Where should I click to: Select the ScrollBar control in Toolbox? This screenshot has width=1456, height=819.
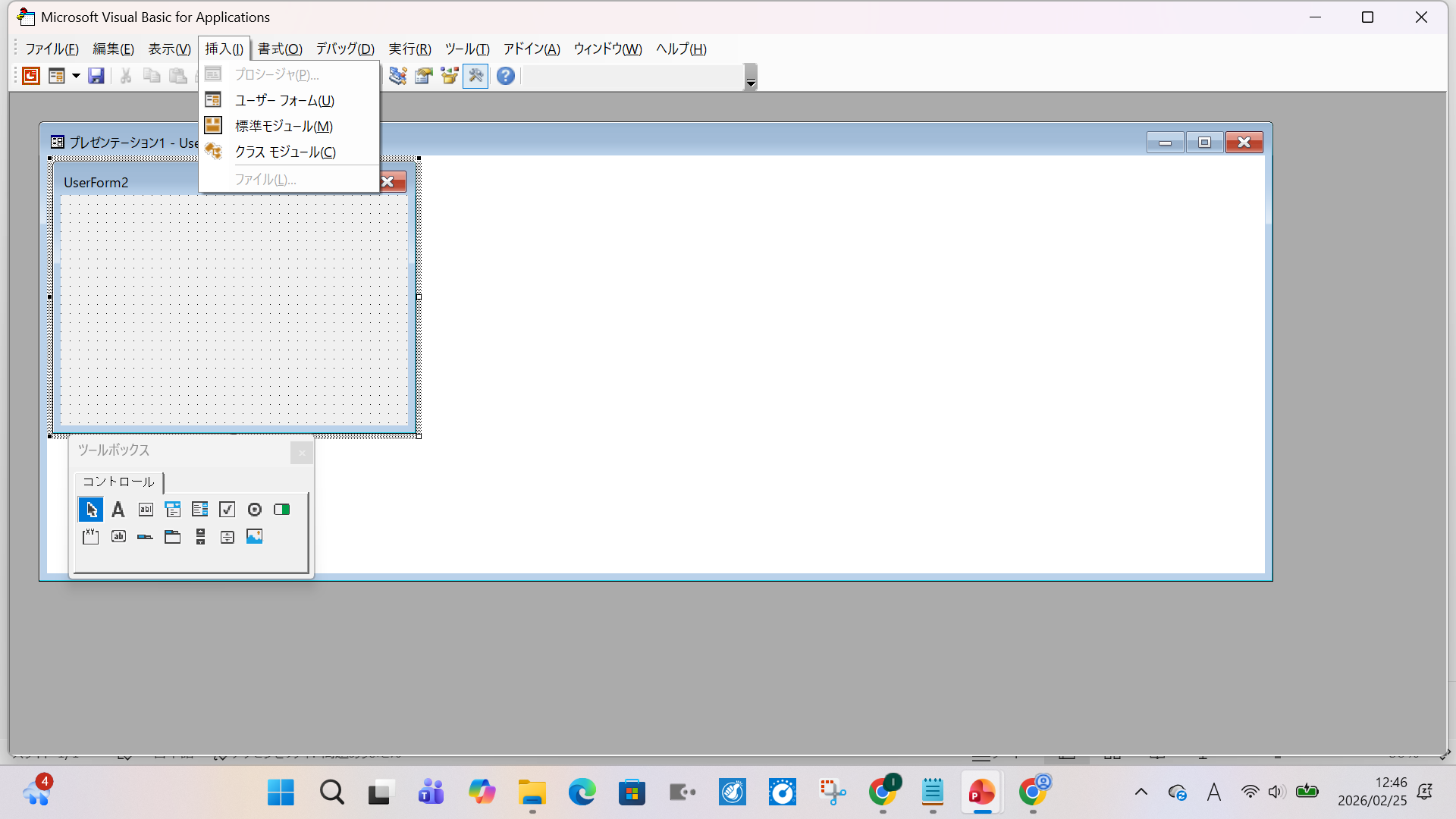[200, 537]
